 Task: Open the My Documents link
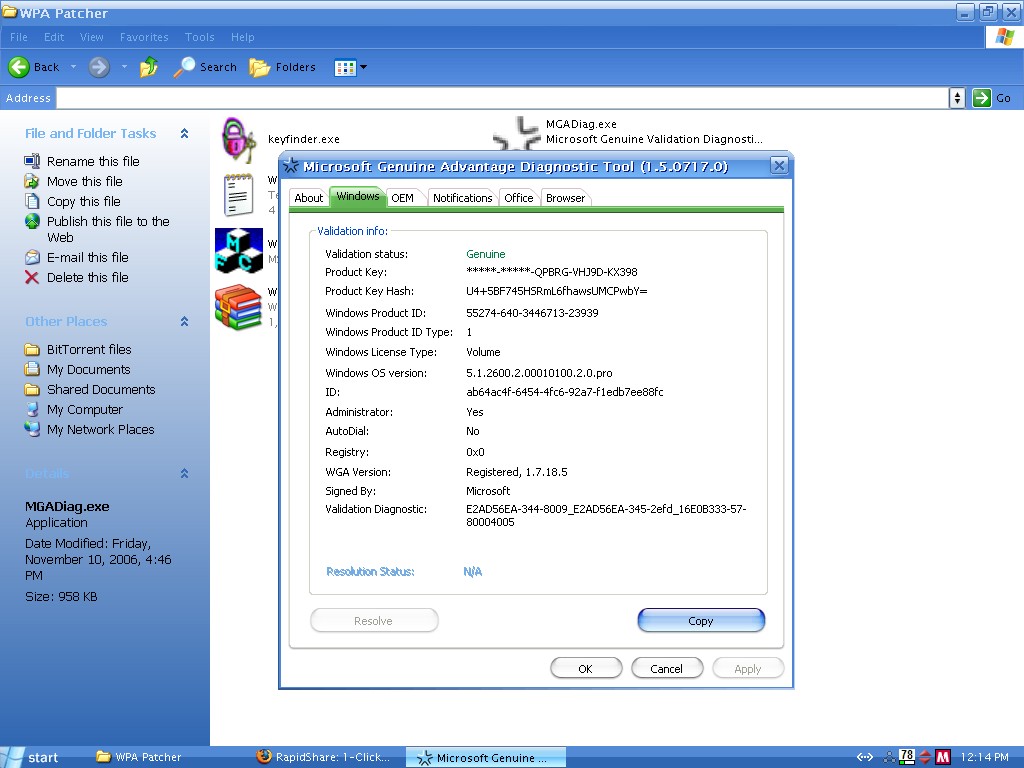[x=88, y=370]
